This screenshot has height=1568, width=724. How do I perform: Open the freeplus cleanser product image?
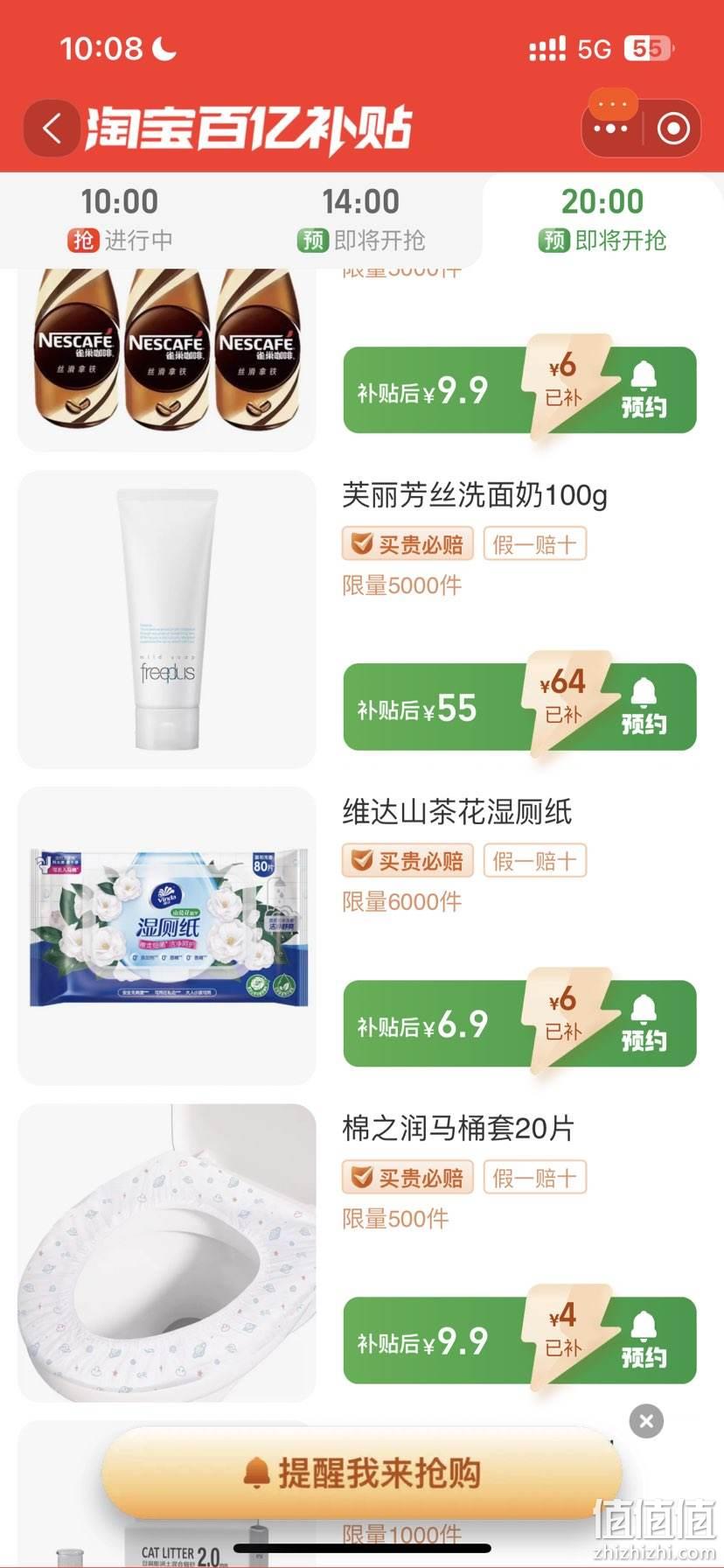tap(167, 619)
